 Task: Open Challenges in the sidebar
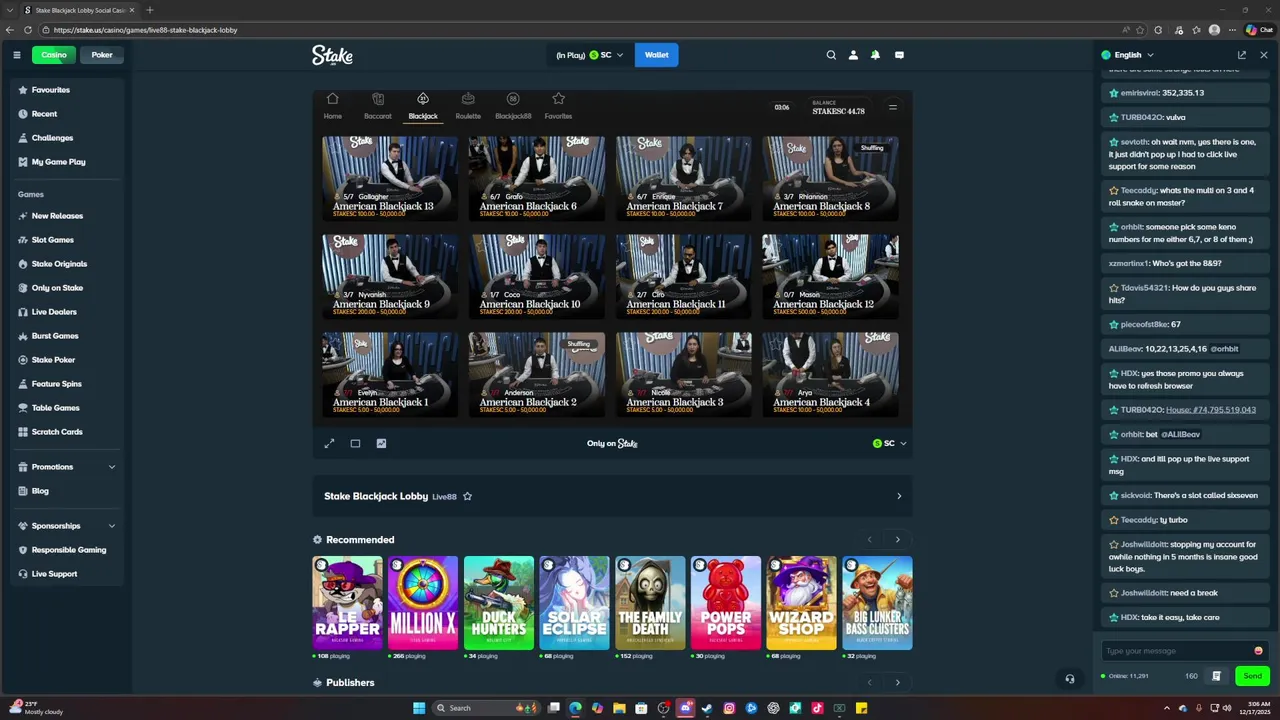pyautogui.click(x=68, y=138)
